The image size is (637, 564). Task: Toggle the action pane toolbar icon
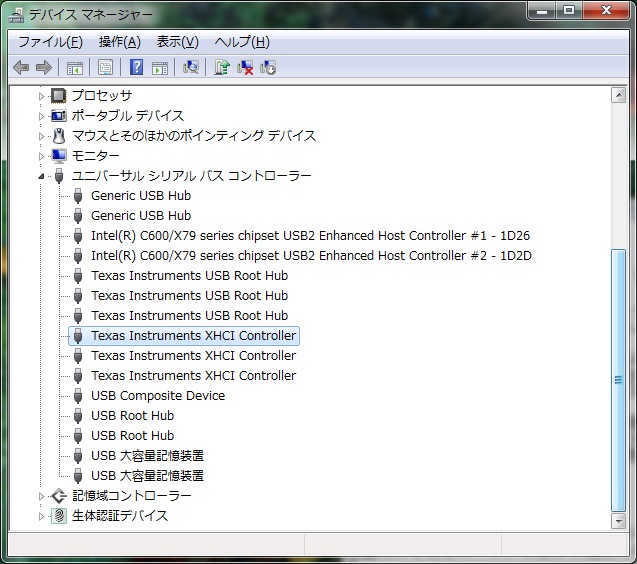[160, 68]
